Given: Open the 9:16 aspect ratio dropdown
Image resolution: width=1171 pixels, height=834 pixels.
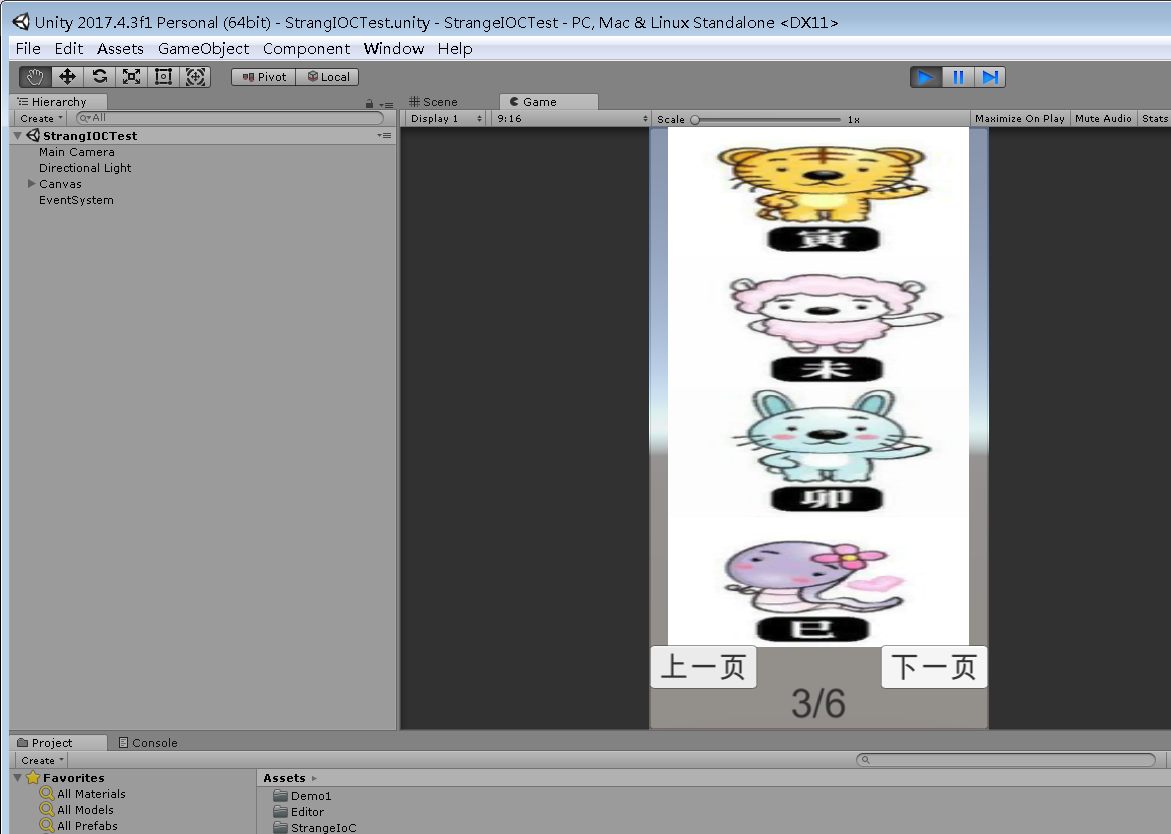Looking at the screenshot, I should [570, 118].
